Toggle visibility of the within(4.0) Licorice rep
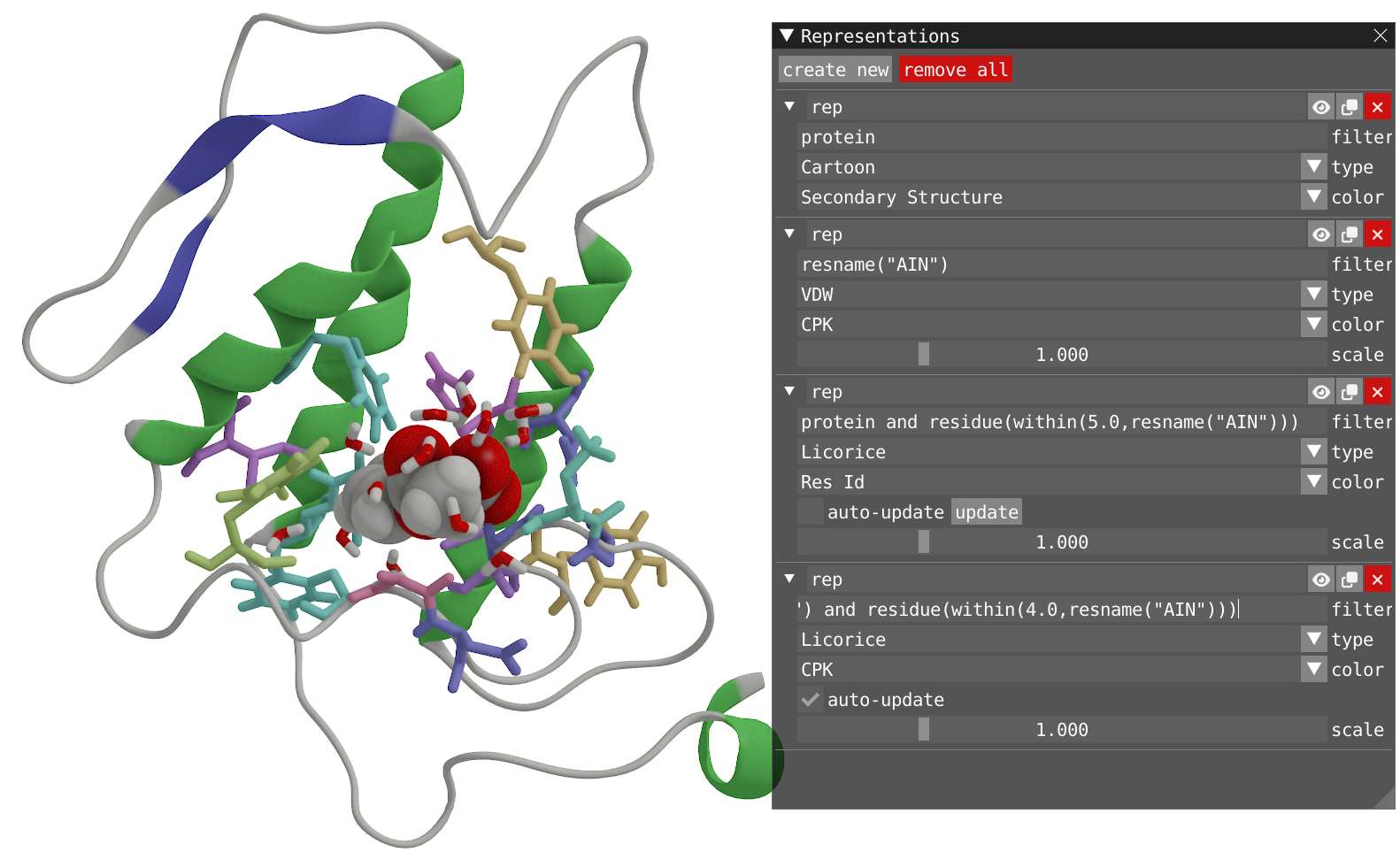The width and height of the screenshot is (1400, 852). [x=1321, y=580]
